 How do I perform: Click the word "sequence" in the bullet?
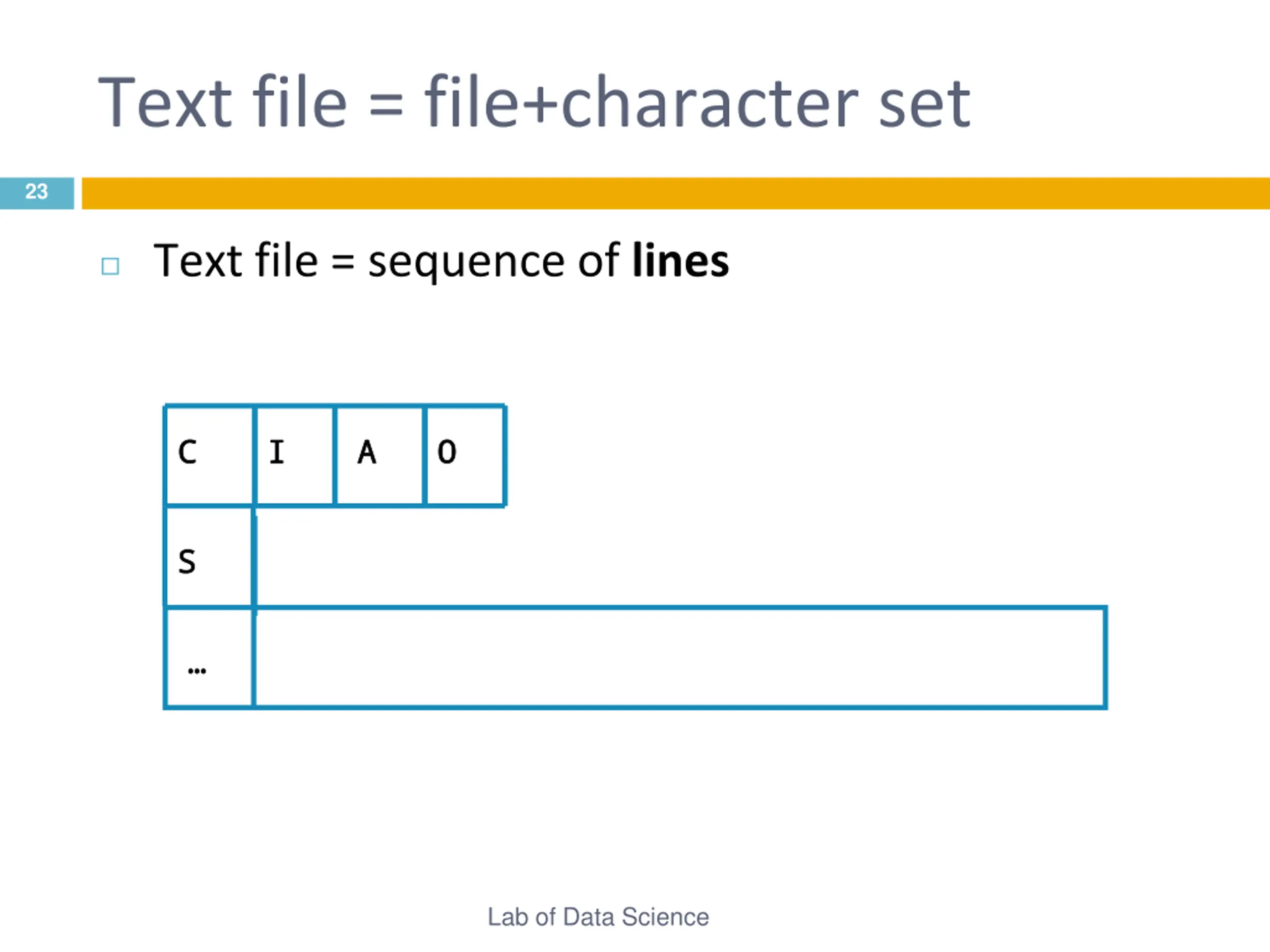click(x=466, y=263)
